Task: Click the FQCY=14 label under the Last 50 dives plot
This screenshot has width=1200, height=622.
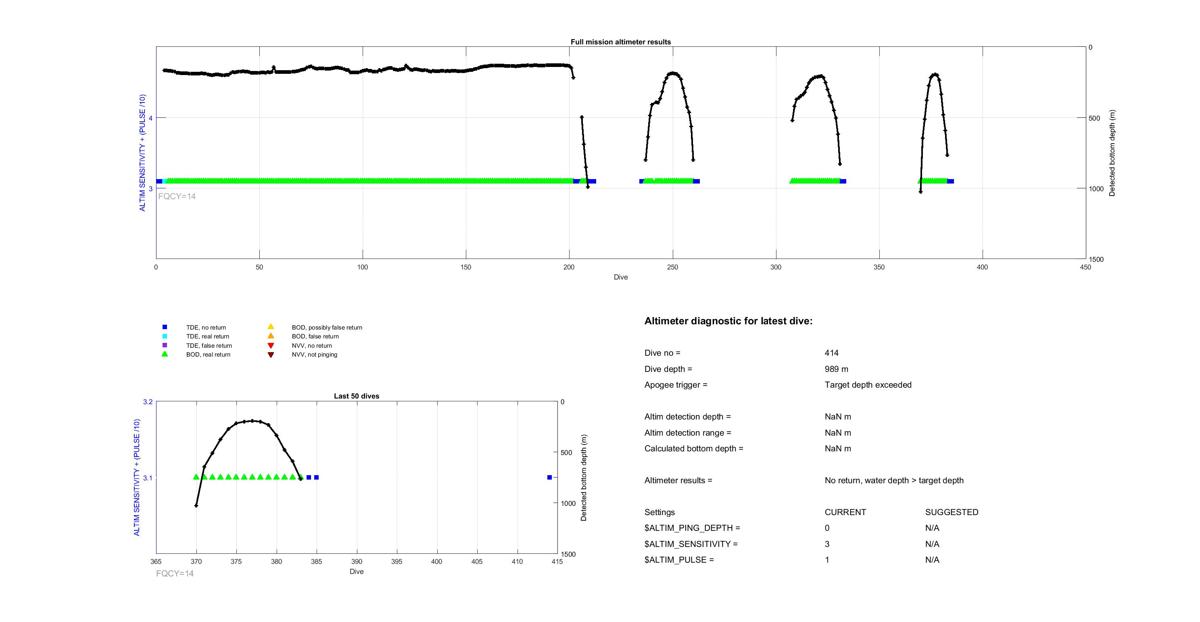Action: coord(175,573)
